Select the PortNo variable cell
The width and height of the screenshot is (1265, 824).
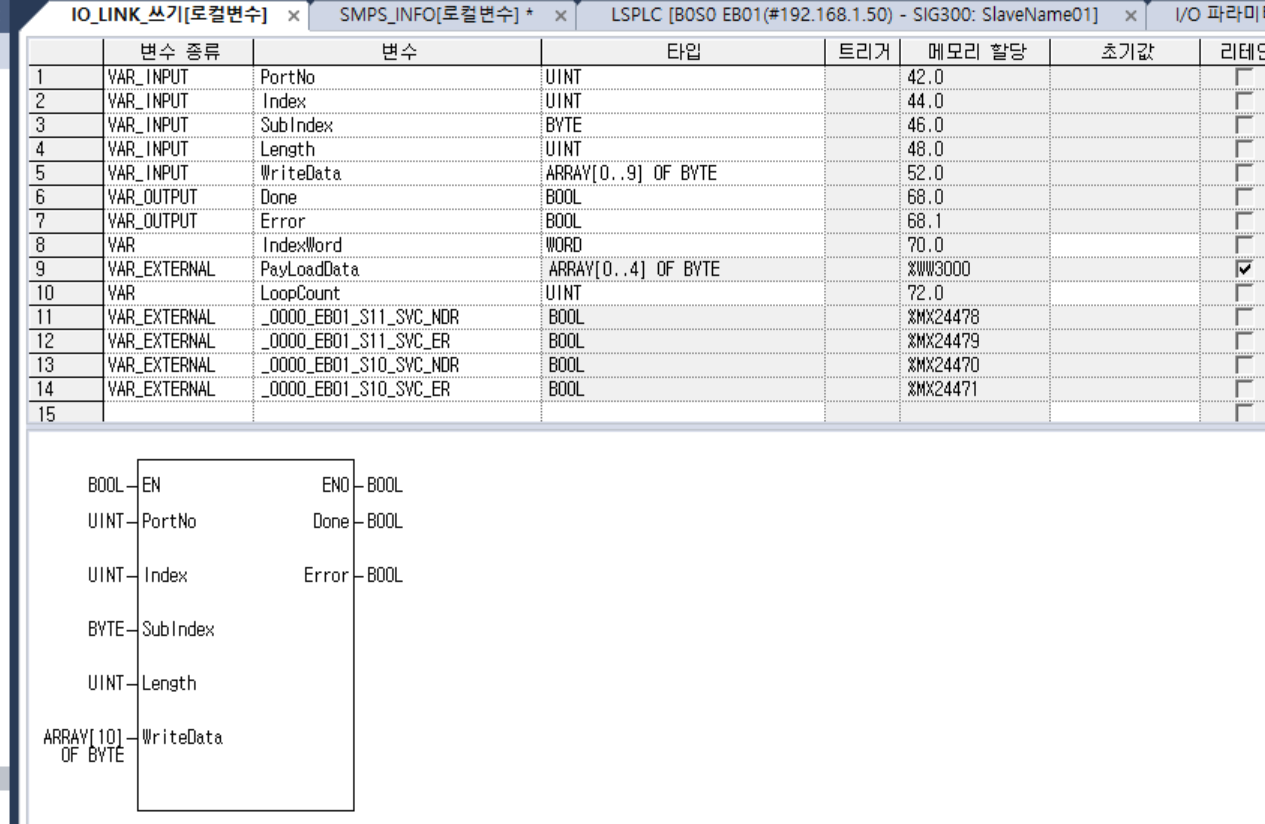[x=397, y=76]
